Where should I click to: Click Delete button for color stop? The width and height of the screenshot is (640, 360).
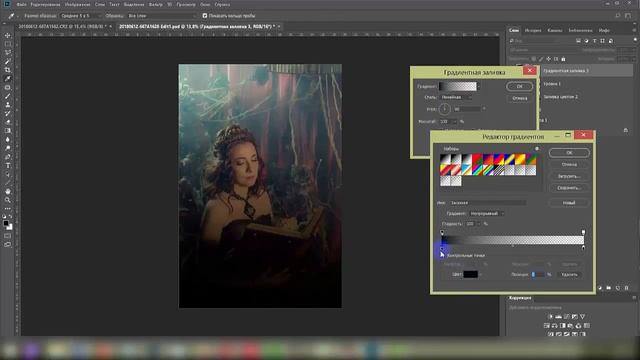coord(569,275)
